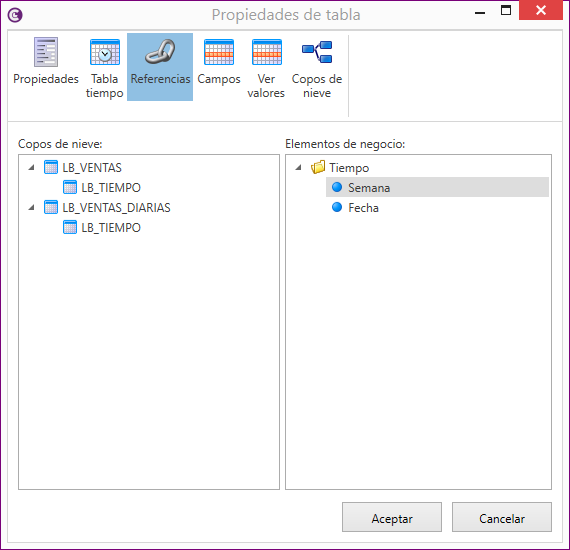The height and width of the screenshot is (550, 570).
Task: Open the Propiedades toolbar icon
Action: point(46,52)
